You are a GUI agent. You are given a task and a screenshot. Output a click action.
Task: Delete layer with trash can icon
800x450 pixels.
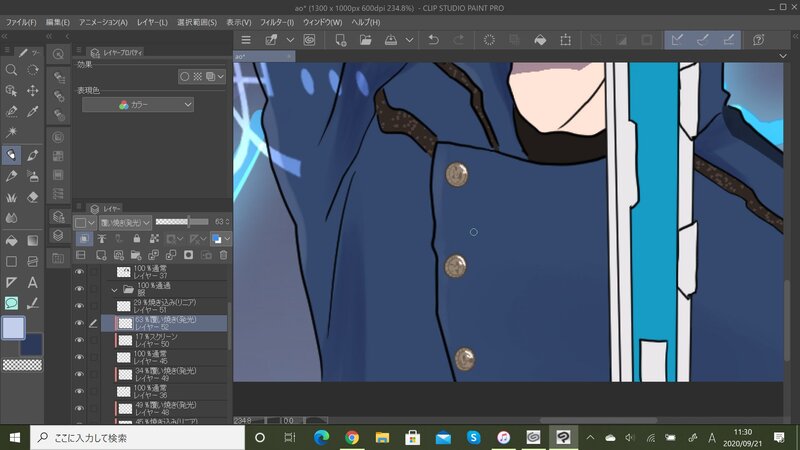coord(223,255)
